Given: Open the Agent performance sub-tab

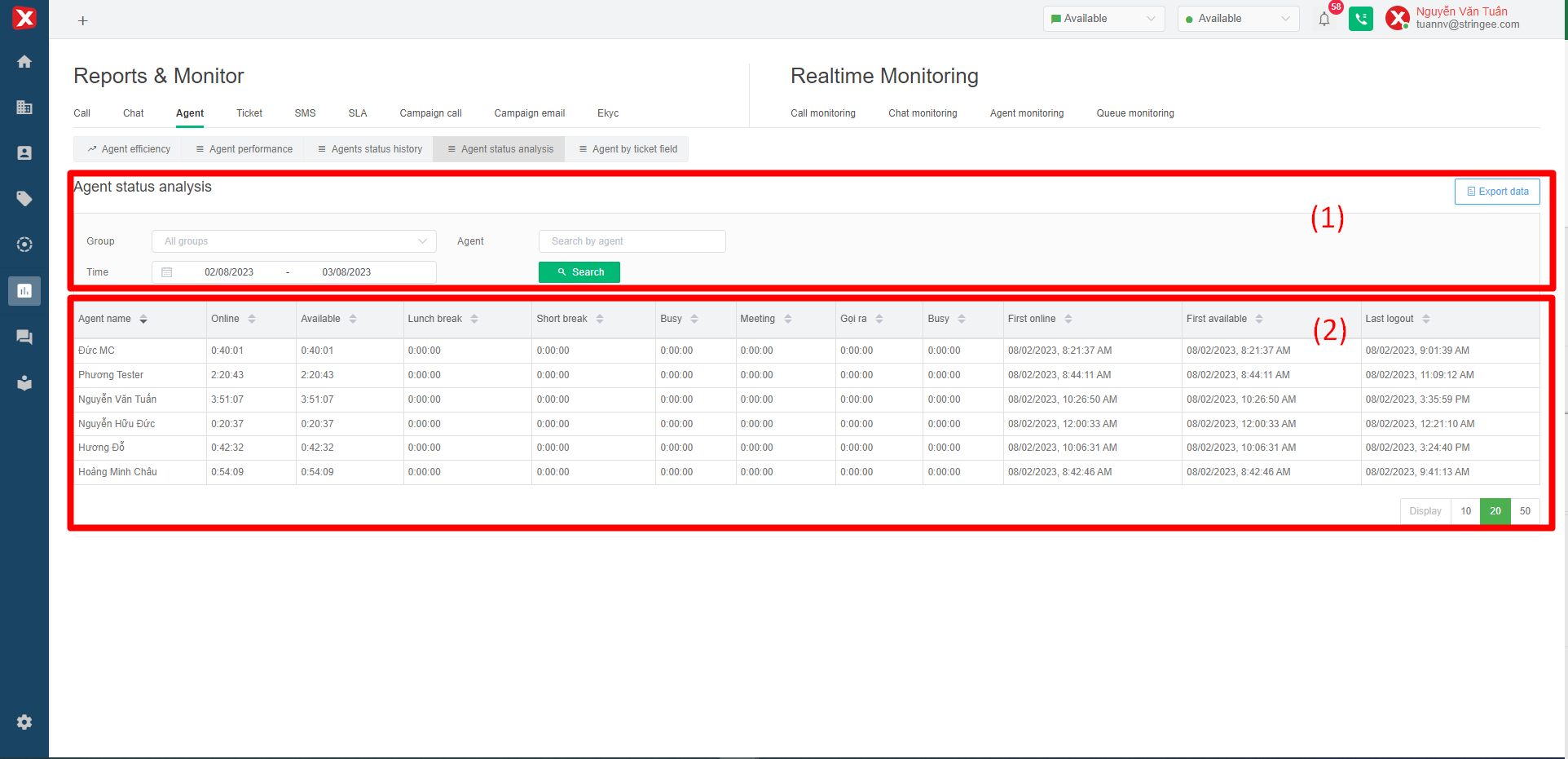Looking at the screenshot, I should click(x=244, y=149).
